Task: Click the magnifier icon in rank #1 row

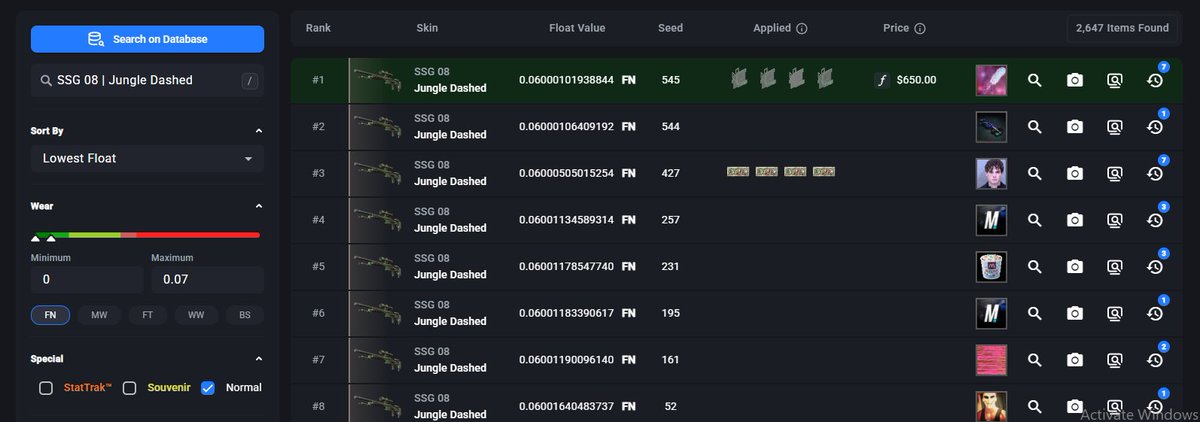Action: pos(1035,80)
